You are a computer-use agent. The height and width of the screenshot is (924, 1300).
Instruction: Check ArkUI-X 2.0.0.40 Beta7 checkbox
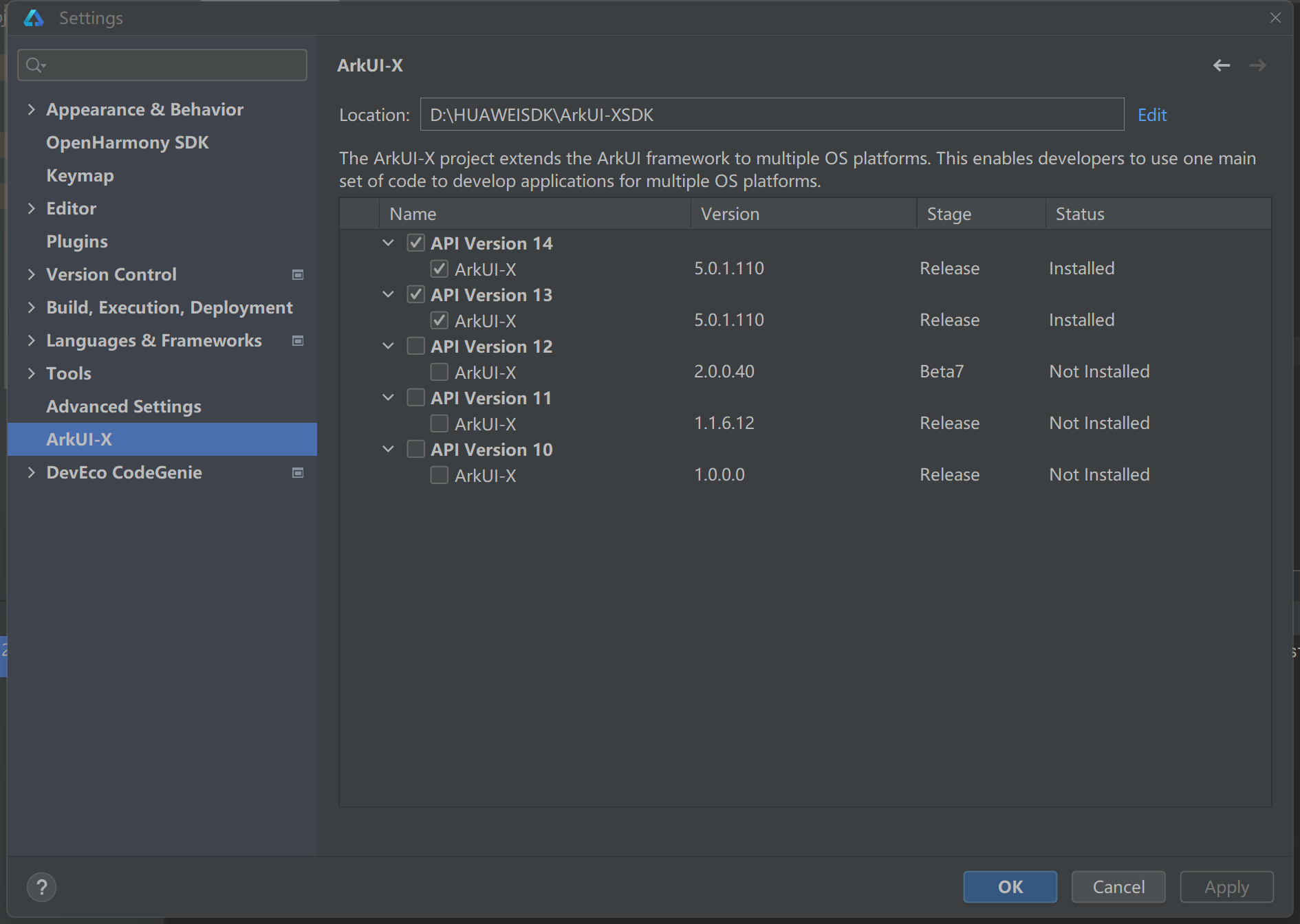(439, 372)
